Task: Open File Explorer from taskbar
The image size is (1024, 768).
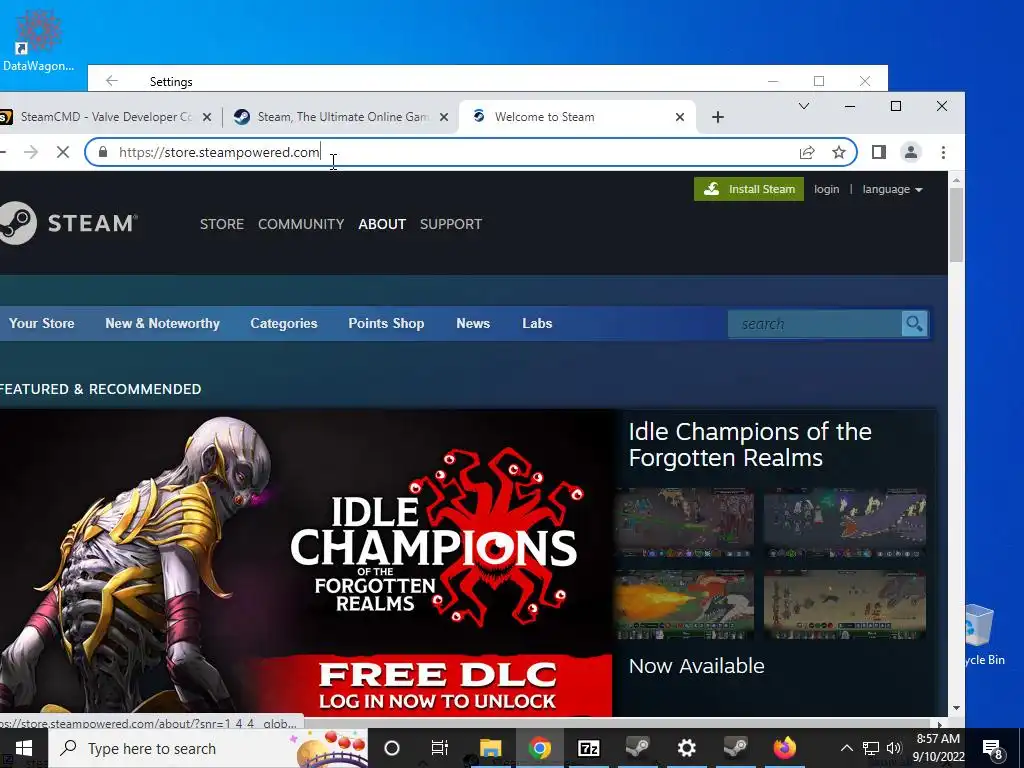Action: click(490, 748)
